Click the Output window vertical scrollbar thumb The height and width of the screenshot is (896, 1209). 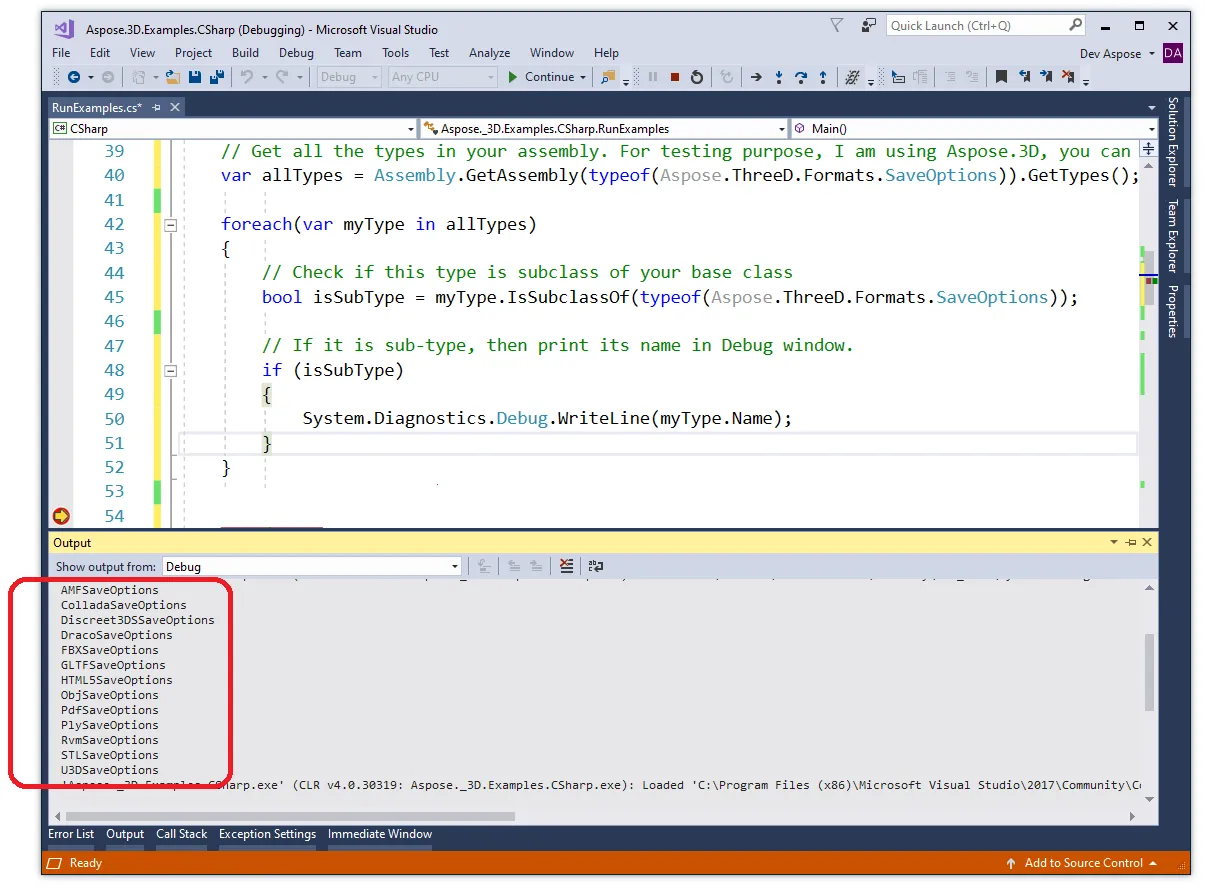coord(1148,672)
